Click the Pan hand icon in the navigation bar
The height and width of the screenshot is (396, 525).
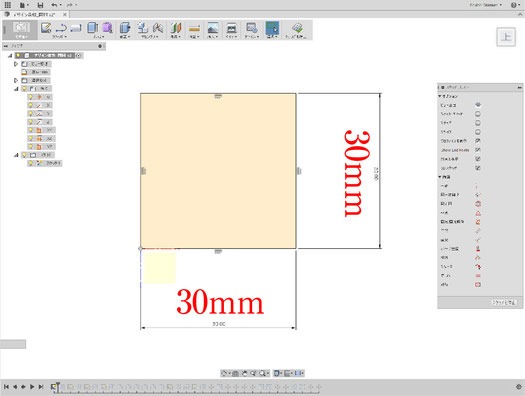[x=245, y=373]
